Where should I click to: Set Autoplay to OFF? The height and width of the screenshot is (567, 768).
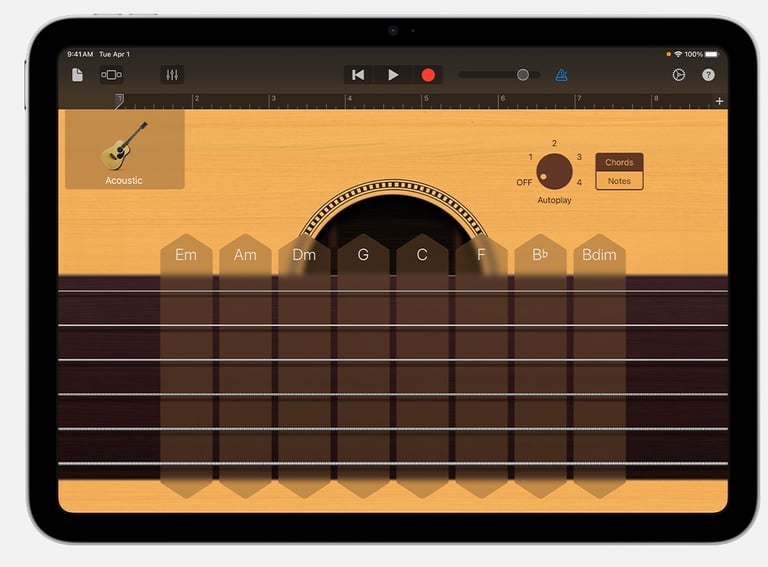524,182
